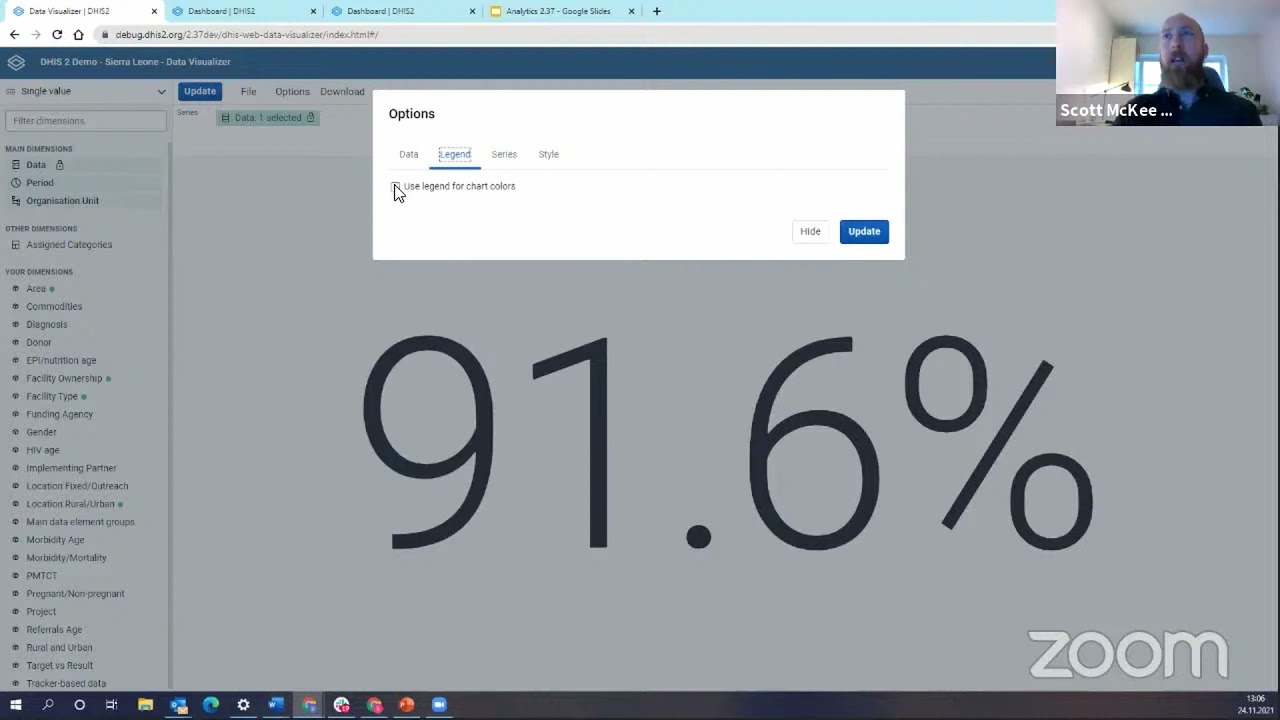
Task: Tick the Use legend for chart colors checkbox
Action: pos(396,187)
